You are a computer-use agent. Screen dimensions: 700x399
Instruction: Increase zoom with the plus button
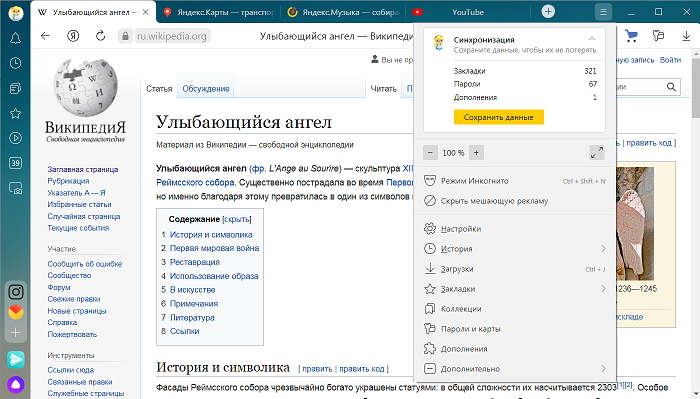[x=476, y=153]
